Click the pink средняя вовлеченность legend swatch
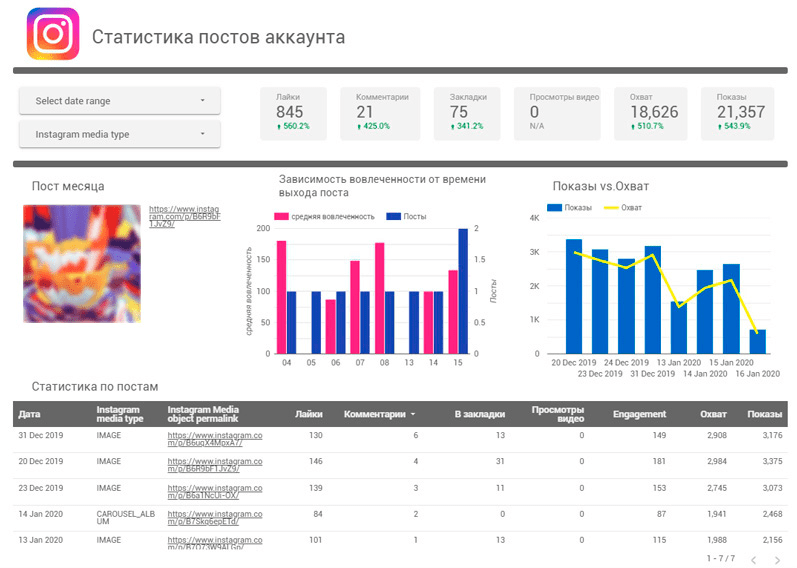Image resolution: width=797 pixels, height=568 pixels. [283, 216]
